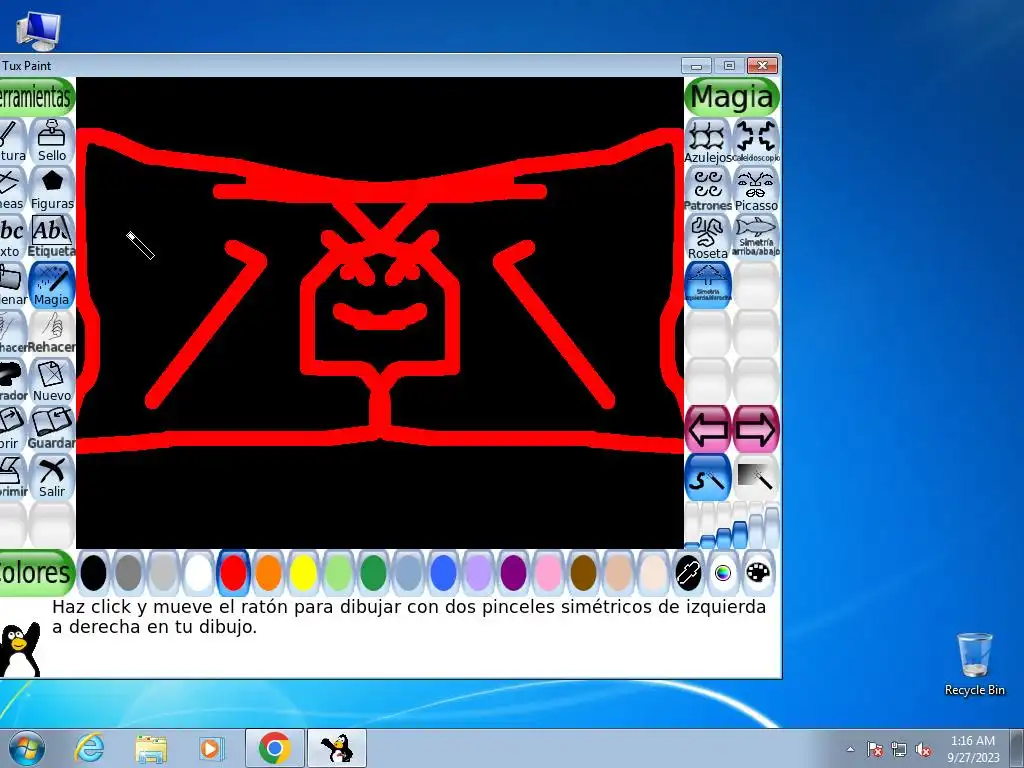Pick the sky blue-gray color swatch
This screenshot has width=1024, height=768.
coord(408,573)
